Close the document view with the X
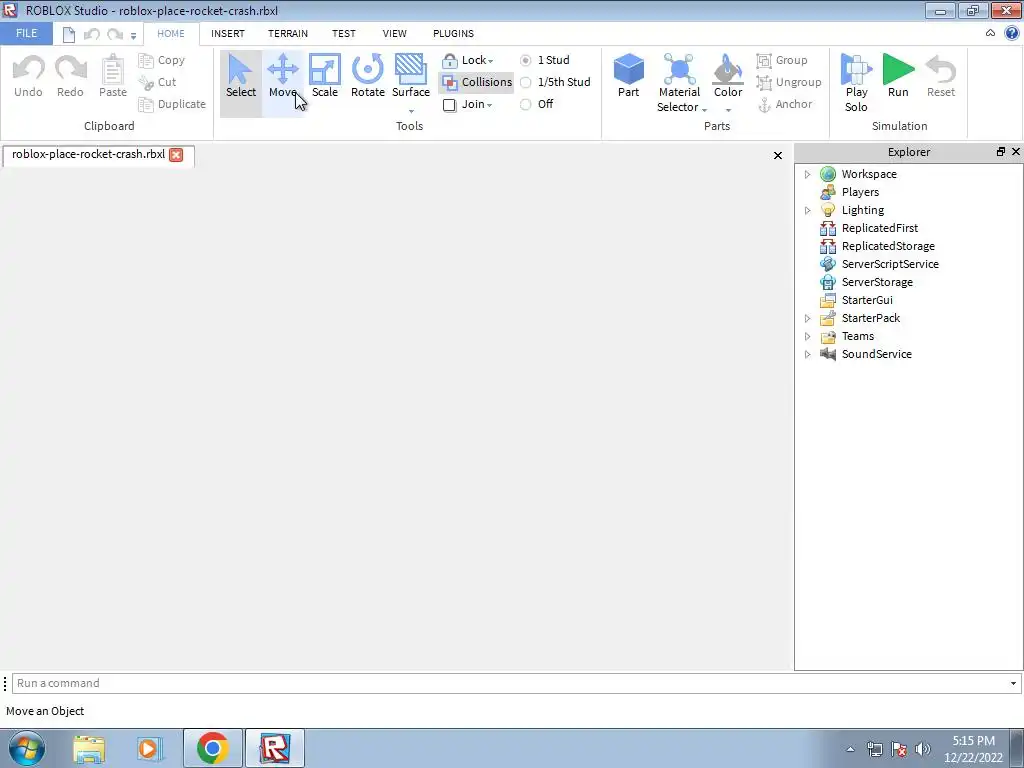Viewport: 1024px width, 768px height. (x=778, y=155)
